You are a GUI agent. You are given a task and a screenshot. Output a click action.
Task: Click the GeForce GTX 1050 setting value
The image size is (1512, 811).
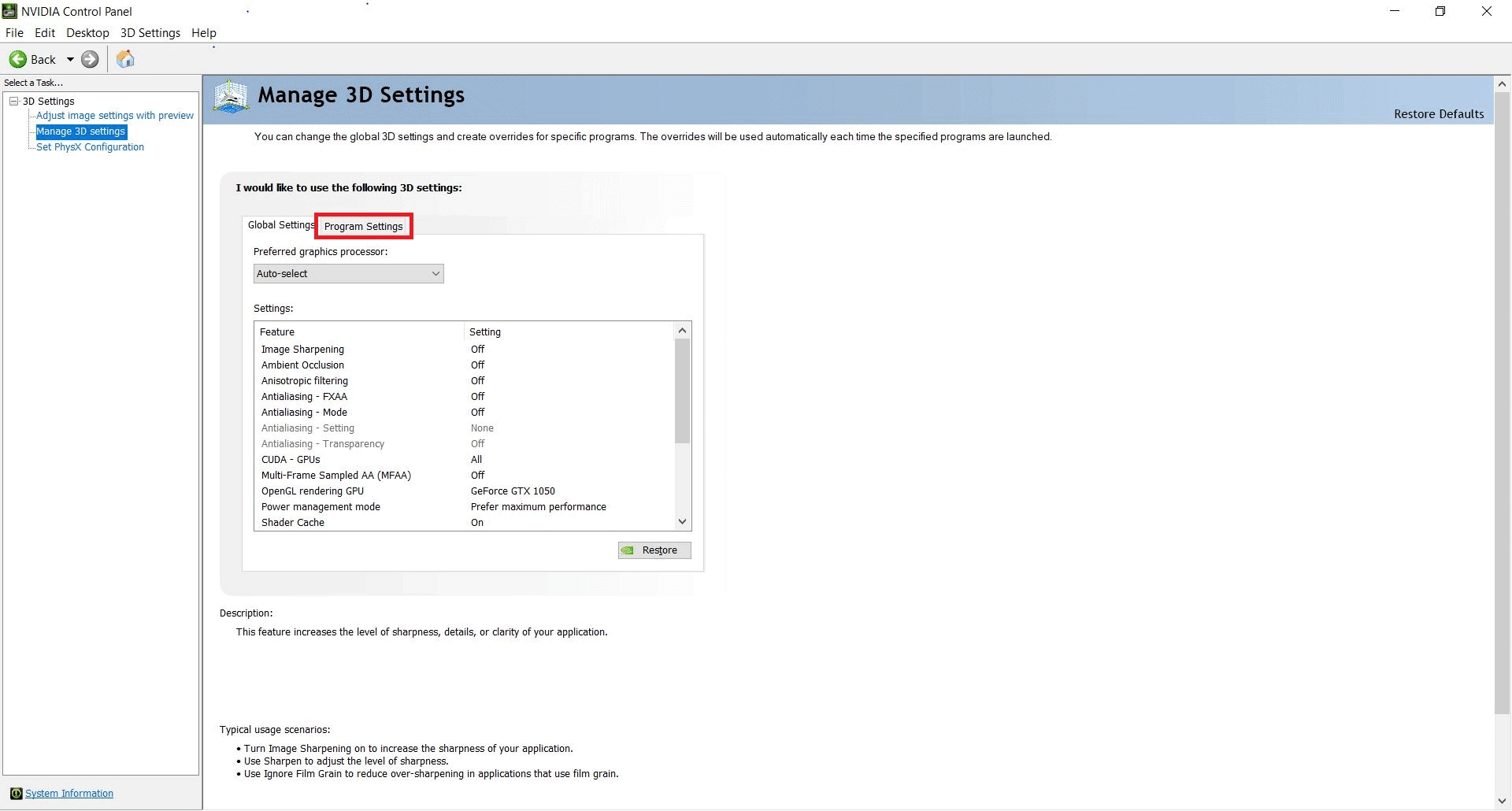tap(513, 491)
